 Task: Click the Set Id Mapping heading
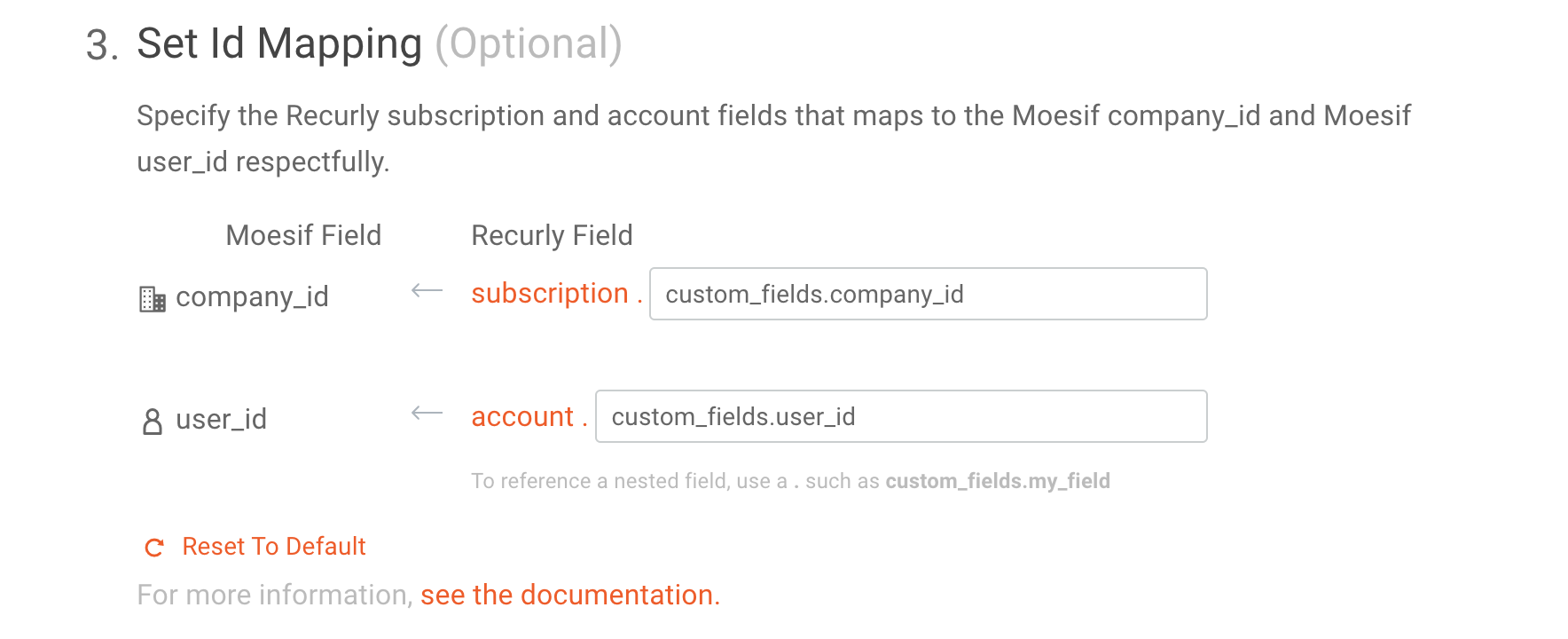click(x=279, y=43)
